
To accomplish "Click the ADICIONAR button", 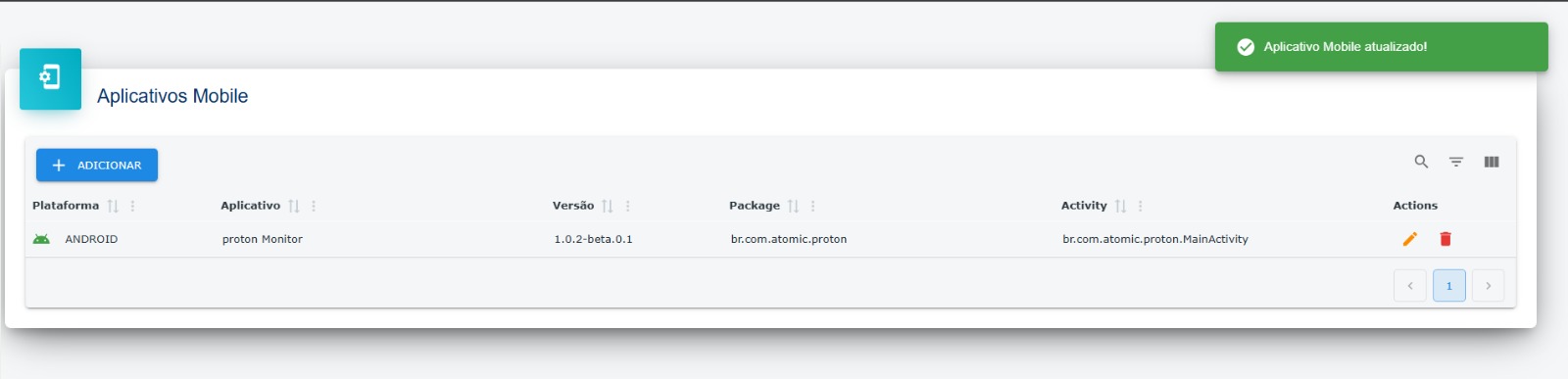I will 97,166.
